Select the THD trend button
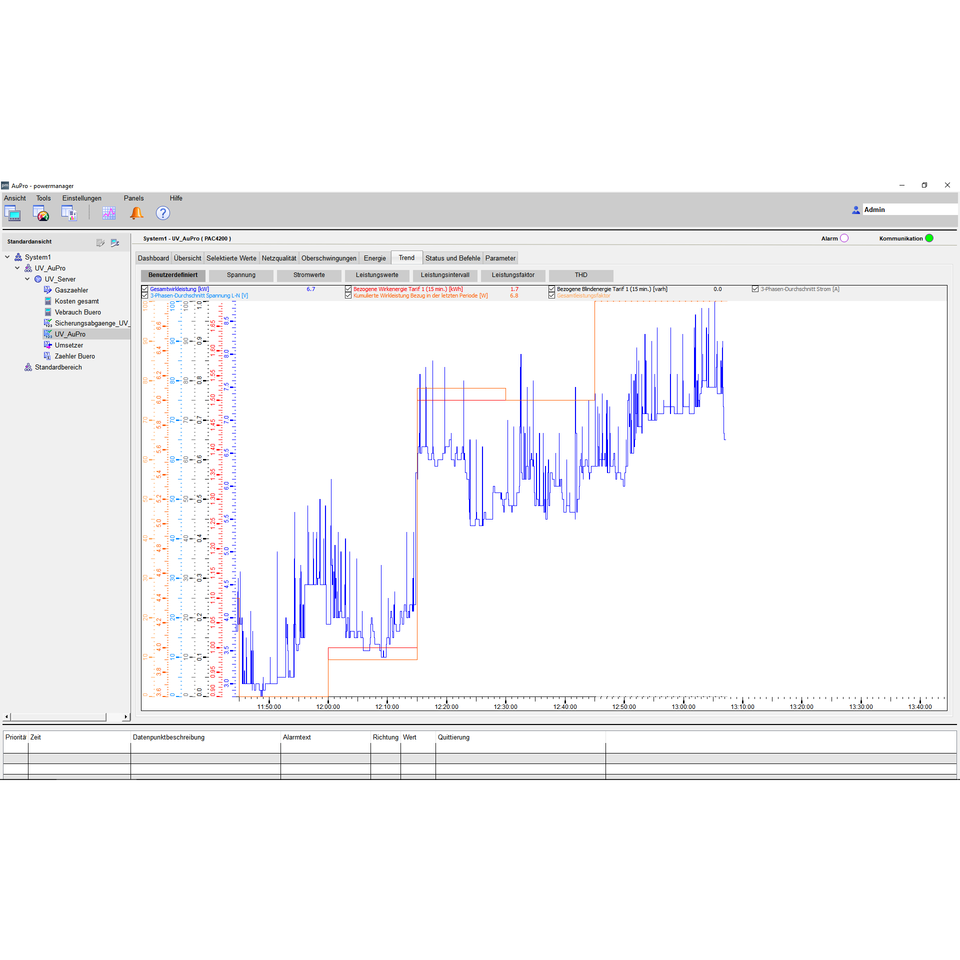This screenshot has width=960, height=960. coord(581,276)
